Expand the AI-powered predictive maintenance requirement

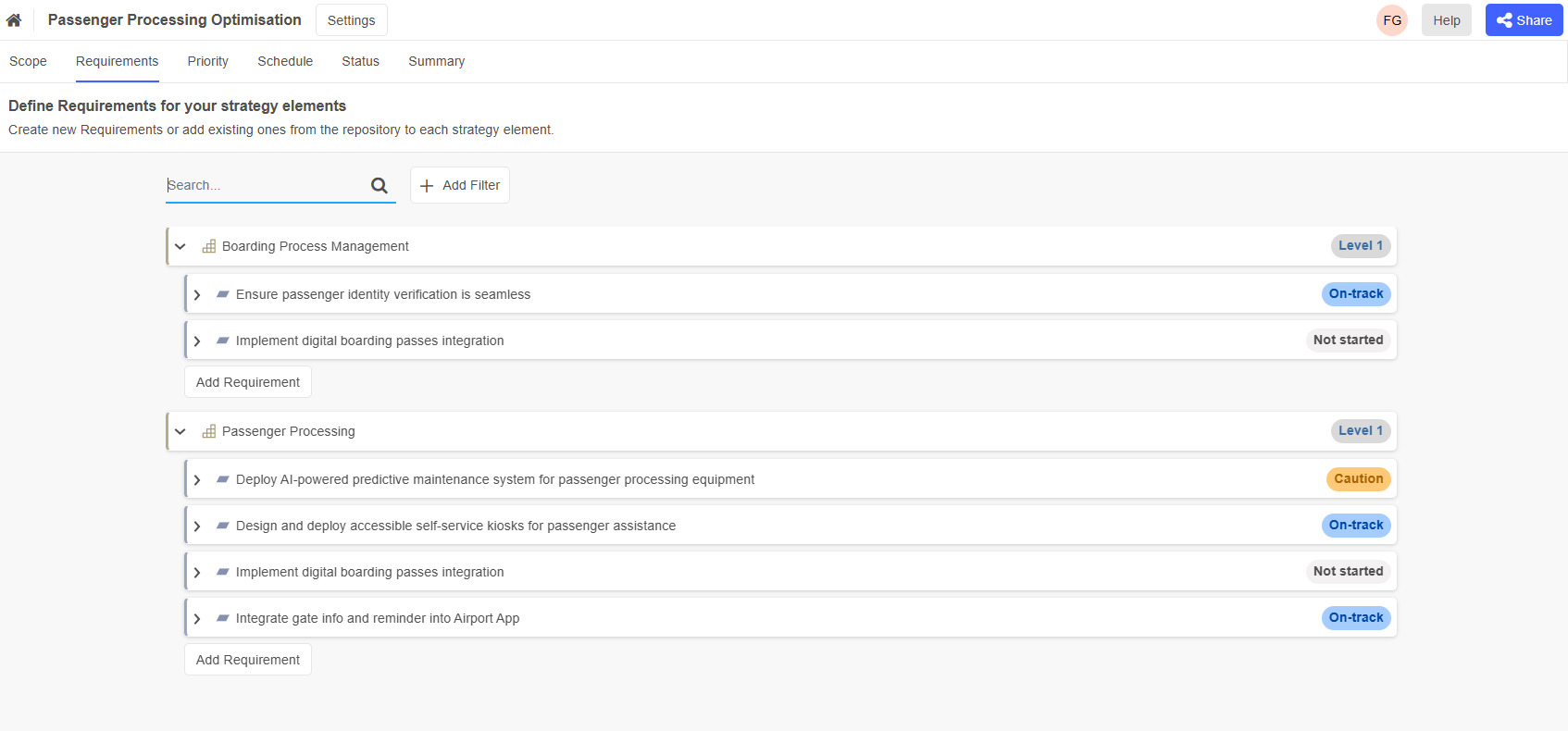197,479
